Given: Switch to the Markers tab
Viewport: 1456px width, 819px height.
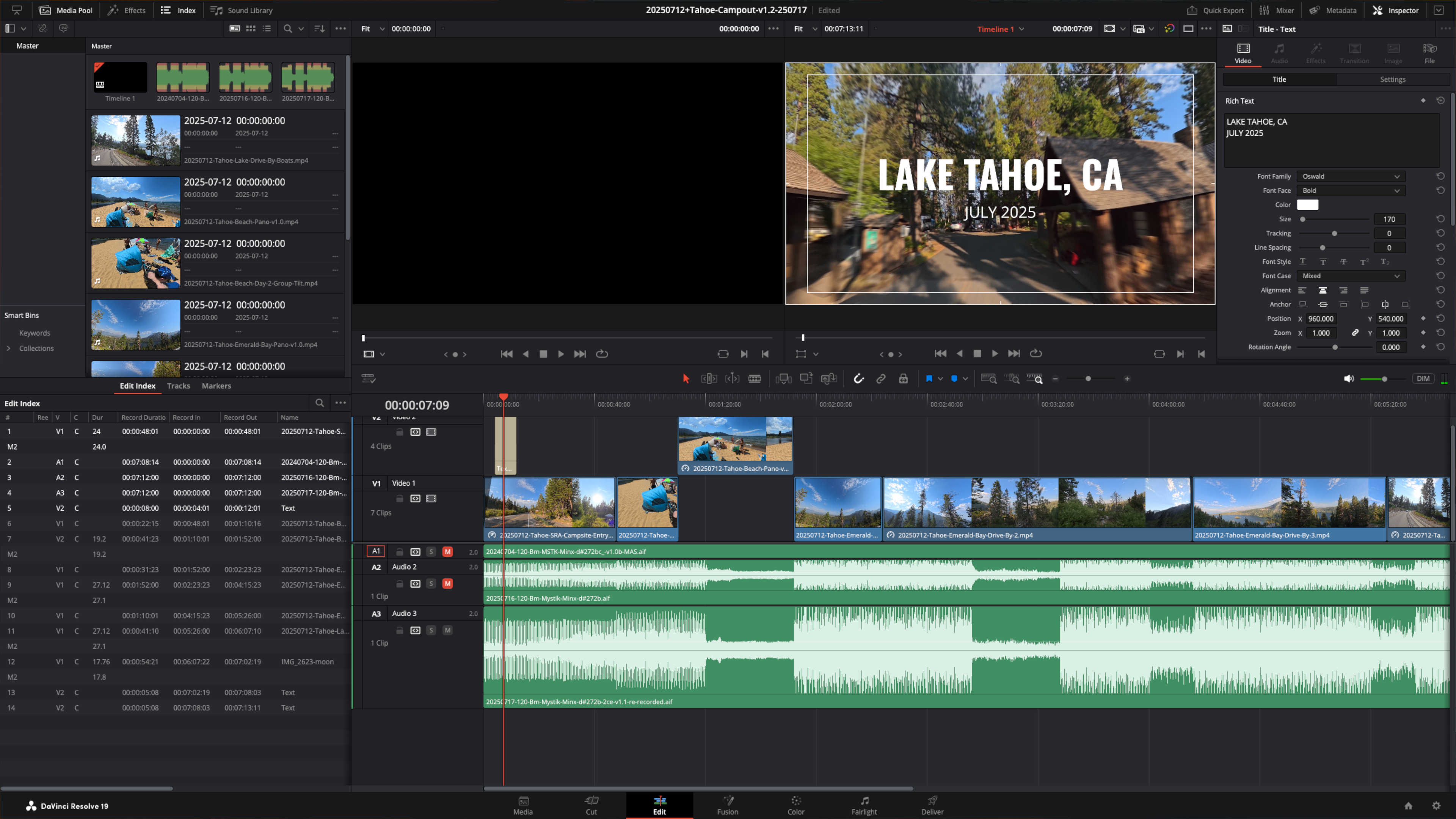Looking at the screenshot, I should coord(217,386).
